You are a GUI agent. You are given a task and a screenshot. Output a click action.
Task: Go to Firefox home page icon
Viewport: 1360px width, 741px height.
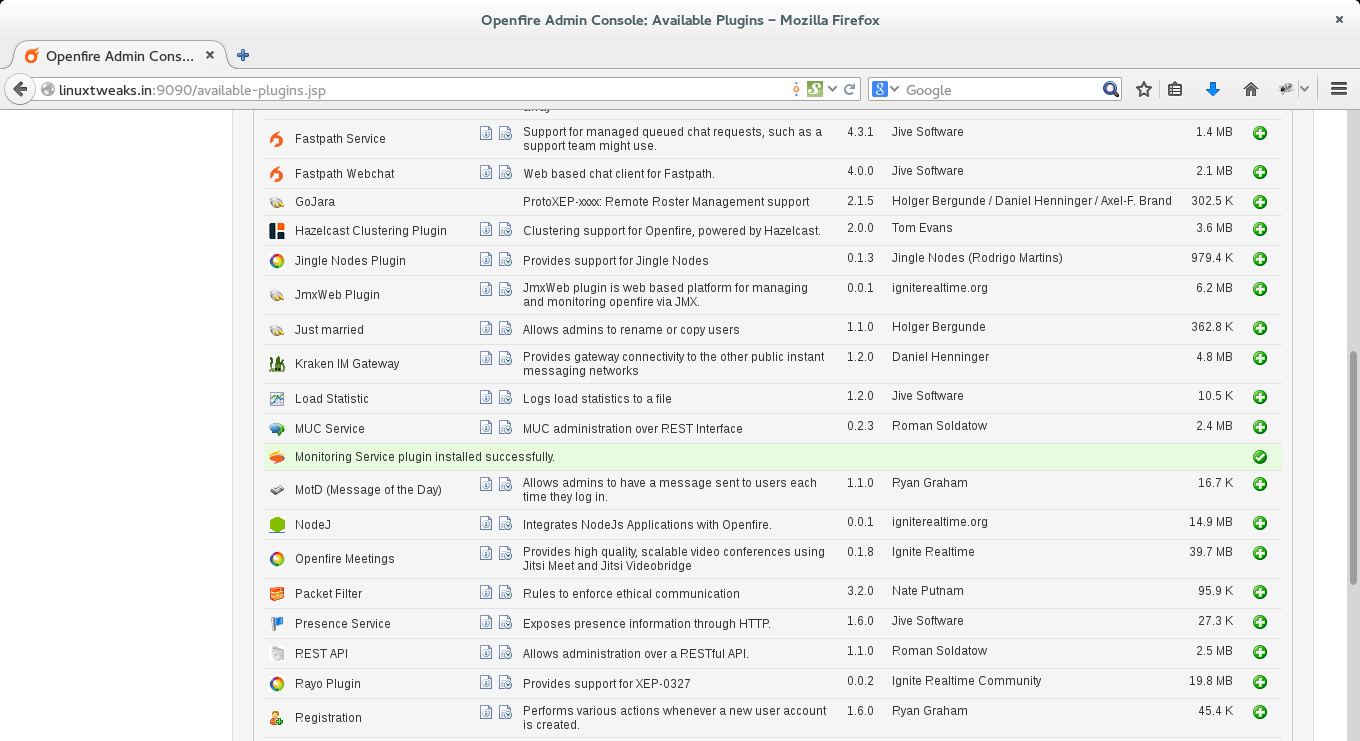pyautogui.click(x=1250, y=89)
